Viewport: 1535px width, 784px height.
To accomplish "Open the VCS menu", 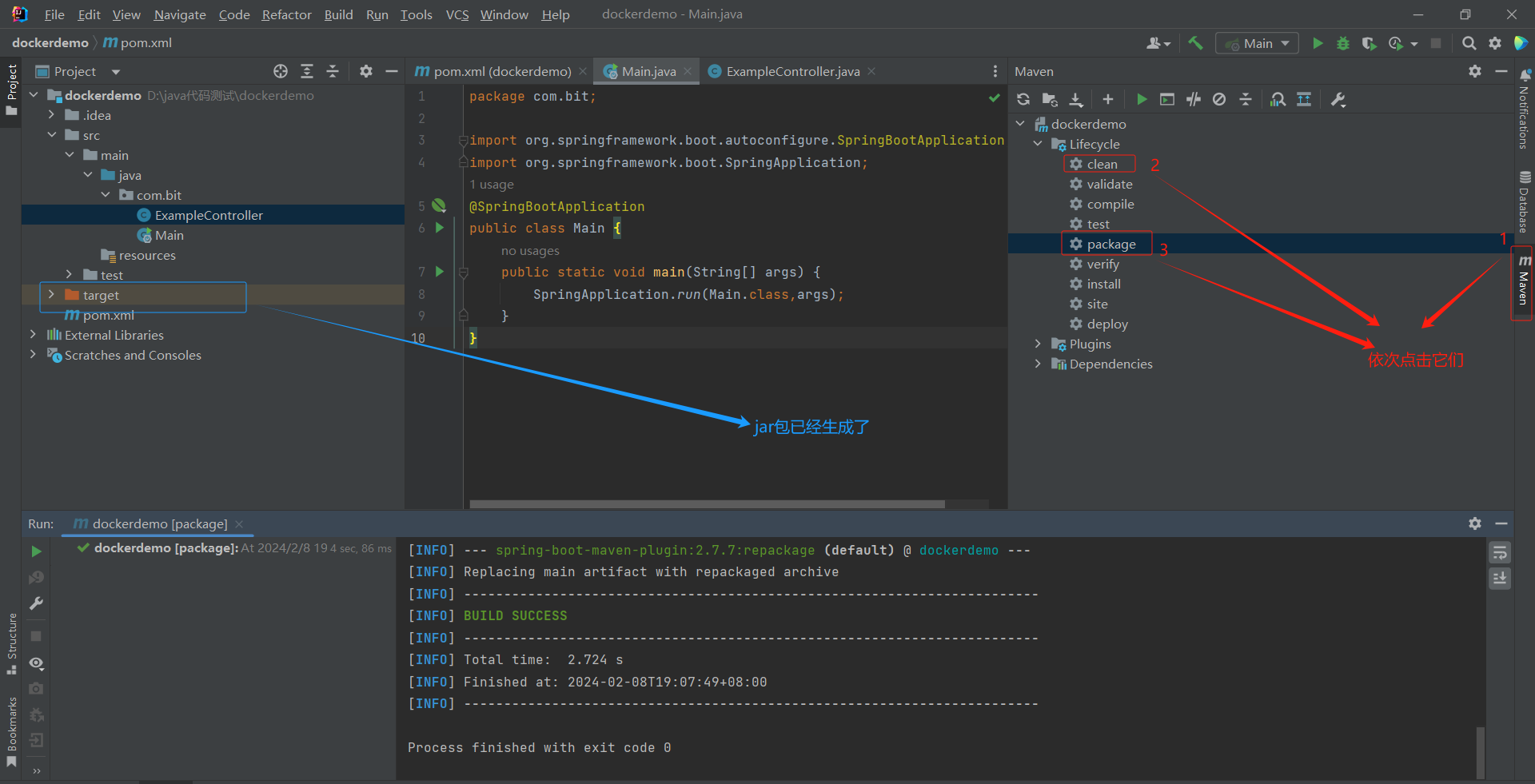I will [457, 14].
